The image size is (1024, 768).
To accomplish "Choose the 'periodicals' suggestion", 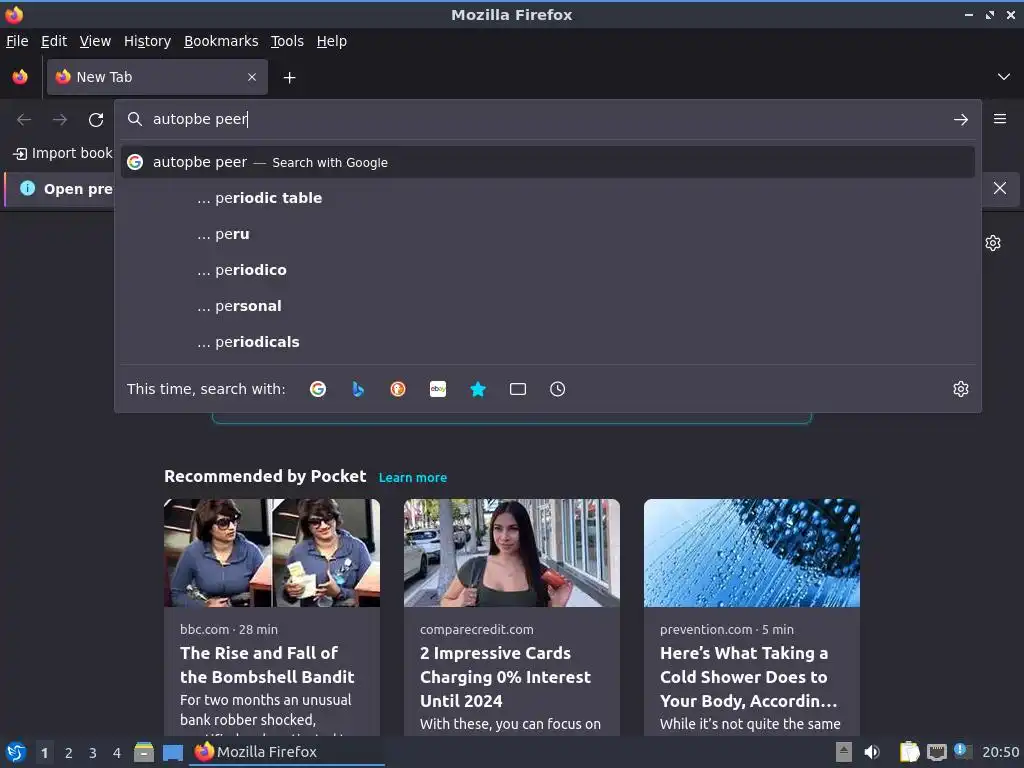I will click(x=547, y=342).
